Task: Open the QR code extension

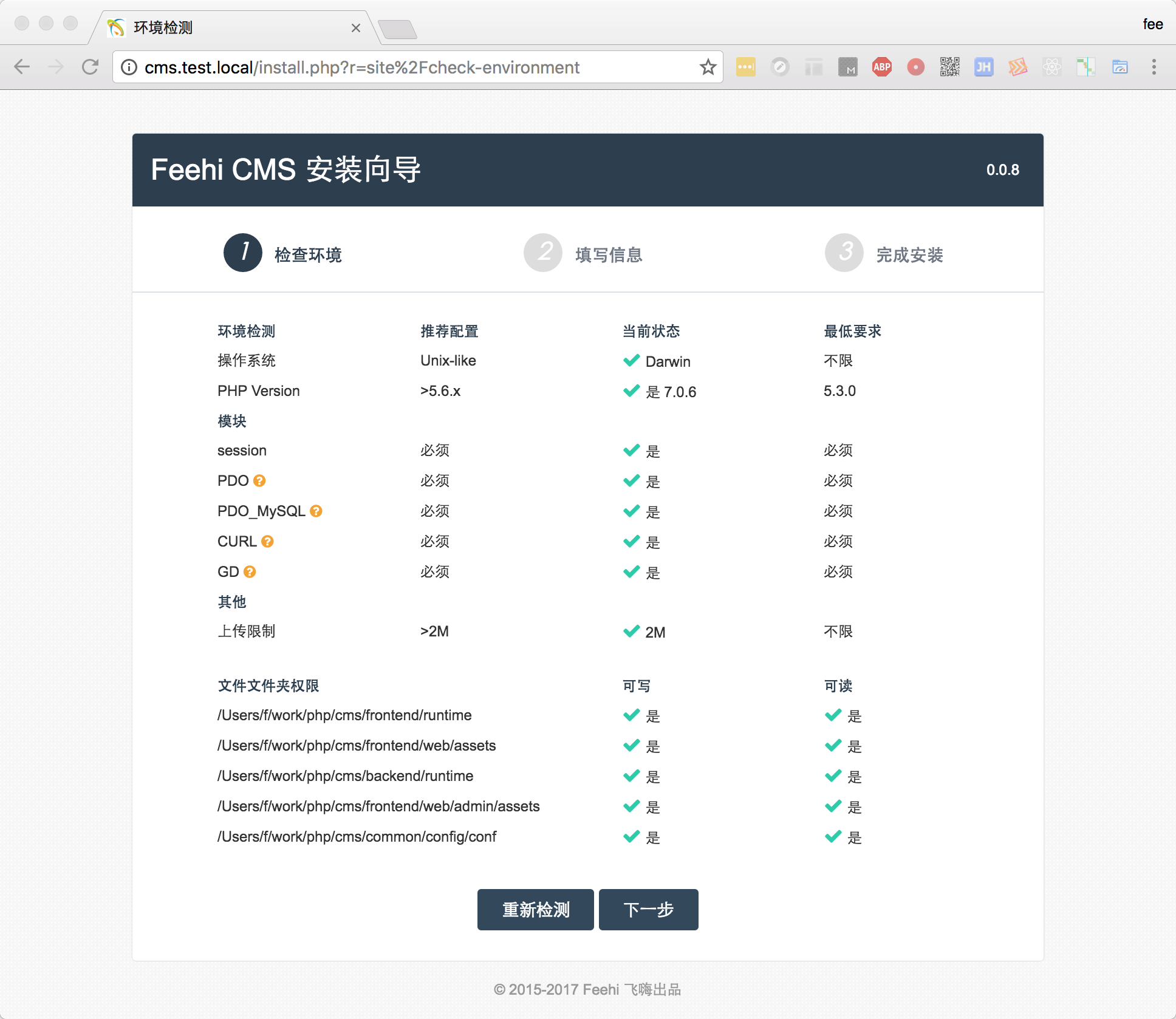Action: (x=949, y=67)
